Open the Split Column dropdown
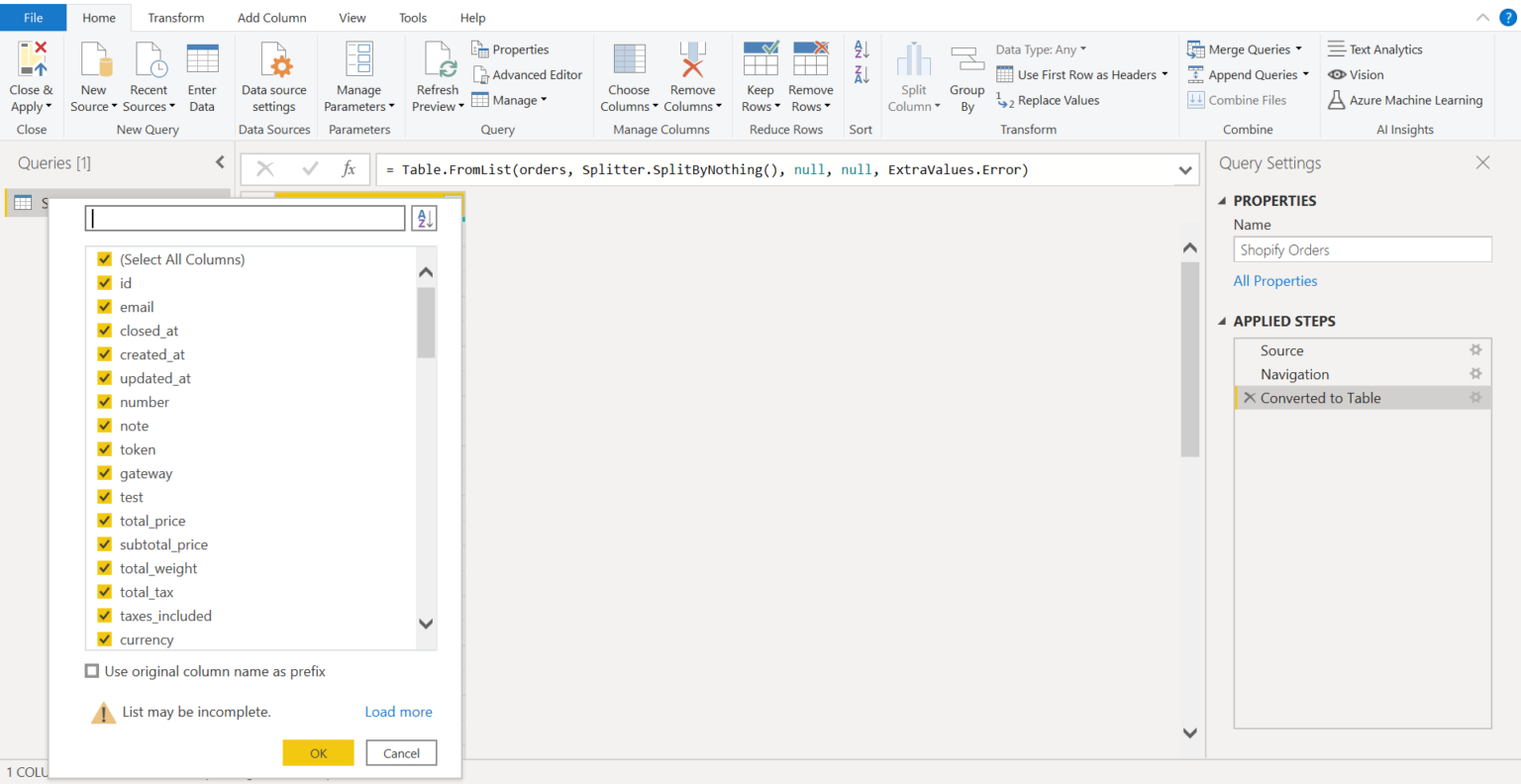1521x784 pixels. point(913,74)
